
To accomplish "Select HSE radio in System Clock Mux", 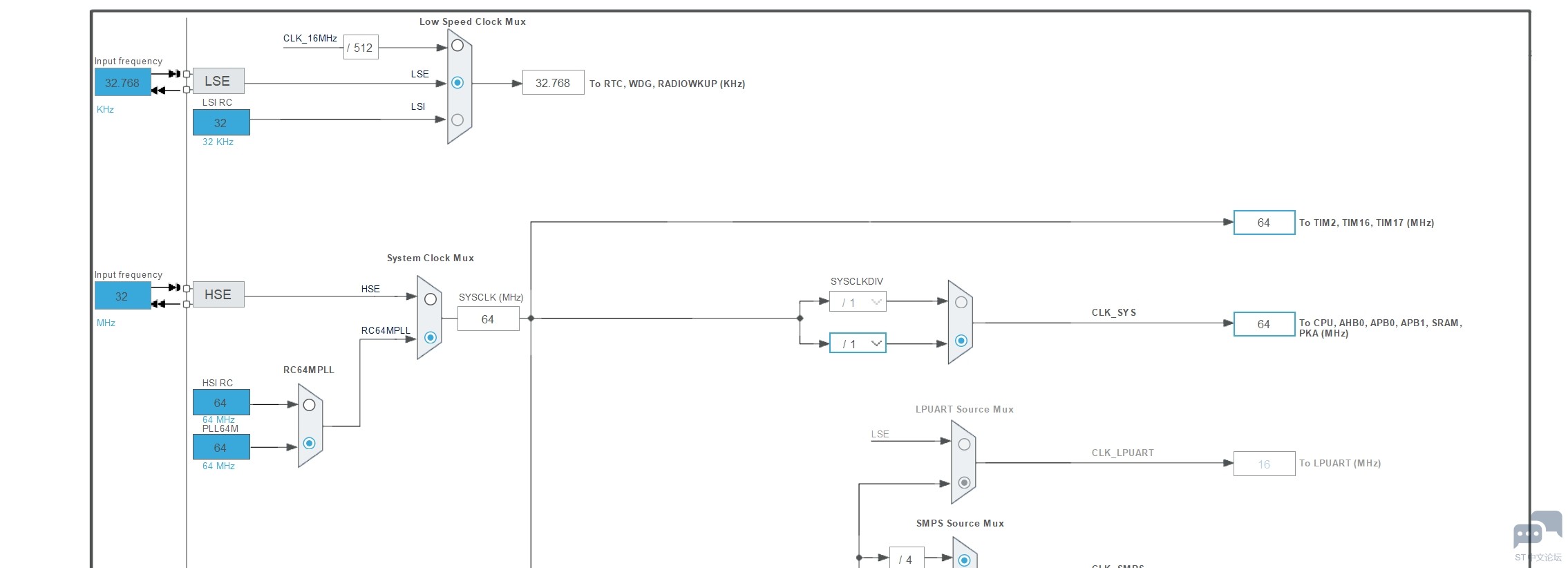I will click(431, 299).
